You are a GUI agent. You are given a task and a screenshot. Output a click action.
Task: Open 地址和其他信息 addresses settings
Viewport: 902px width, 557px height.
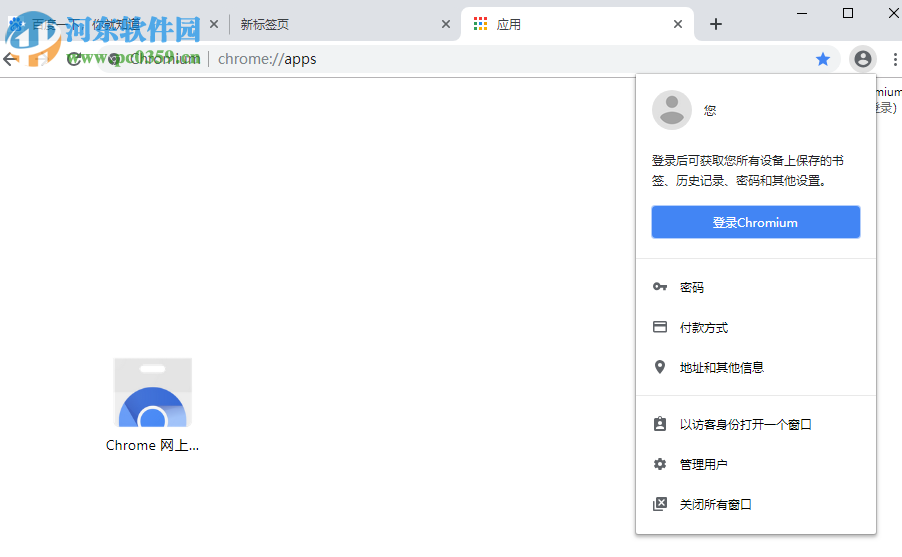click(755, 367)
